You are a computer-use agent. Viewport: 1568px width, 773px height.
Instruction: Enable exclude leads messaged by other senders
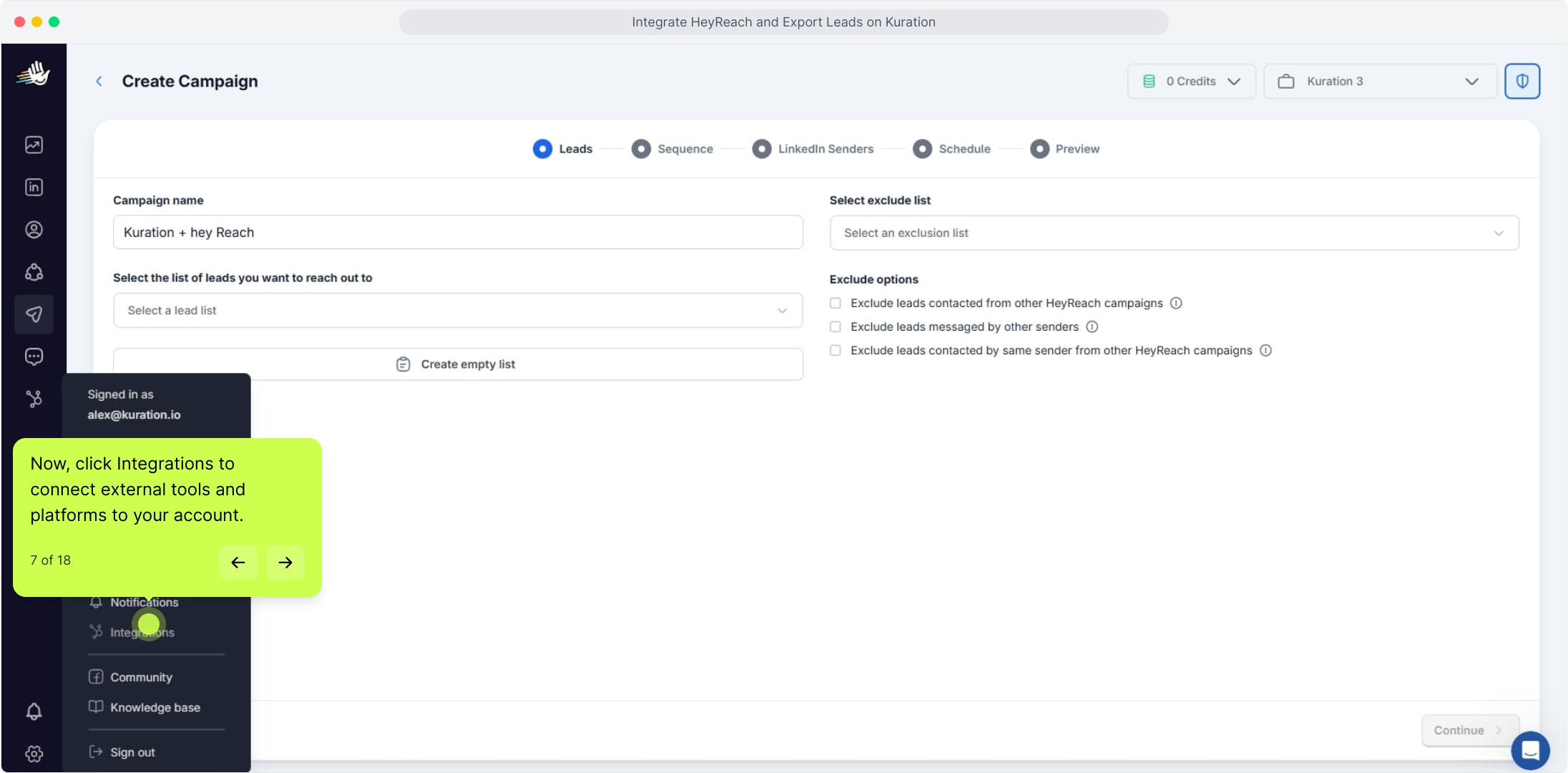point(835,326)
